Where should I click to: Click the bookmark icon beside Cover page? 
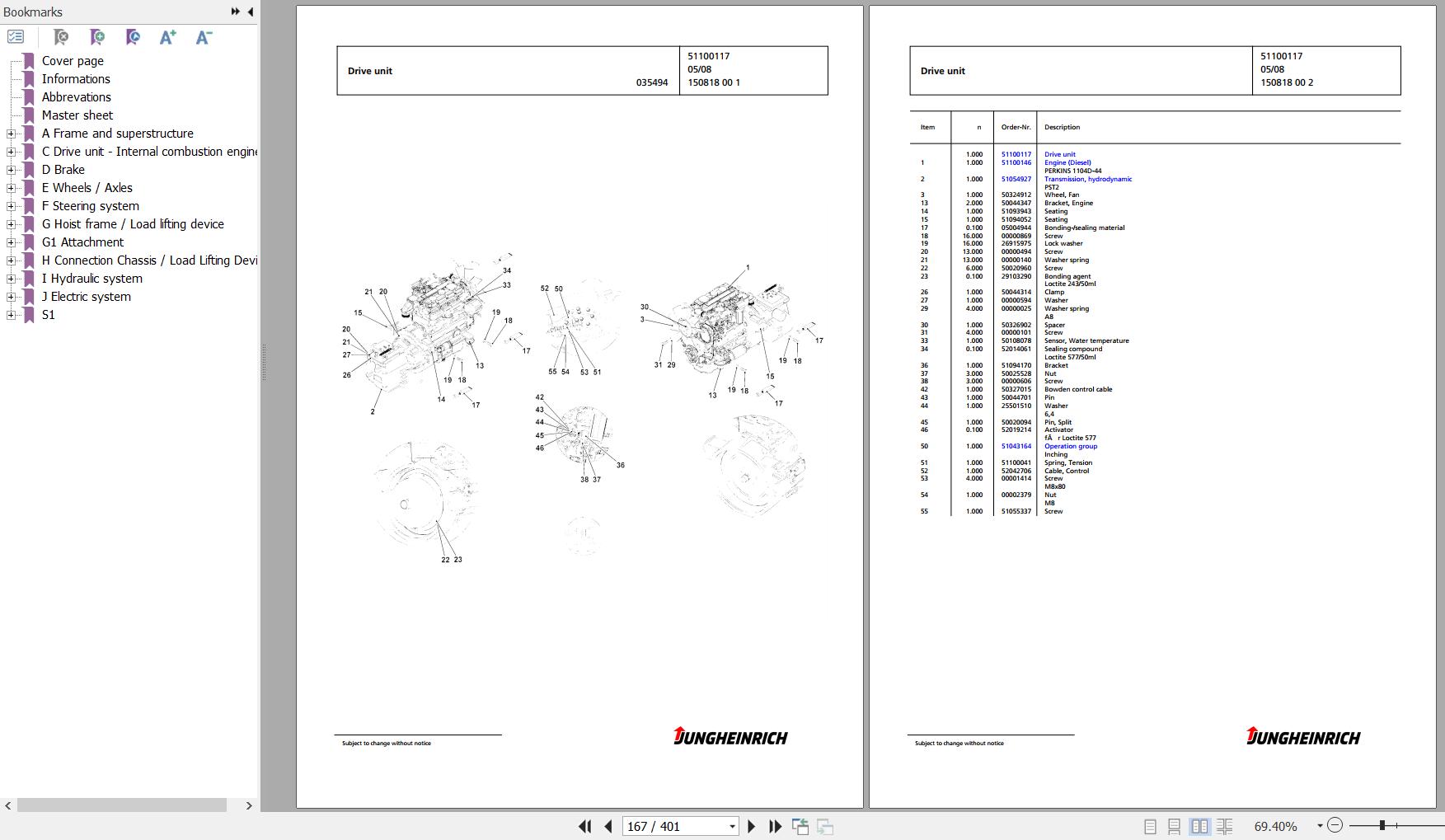pos(29,61)
